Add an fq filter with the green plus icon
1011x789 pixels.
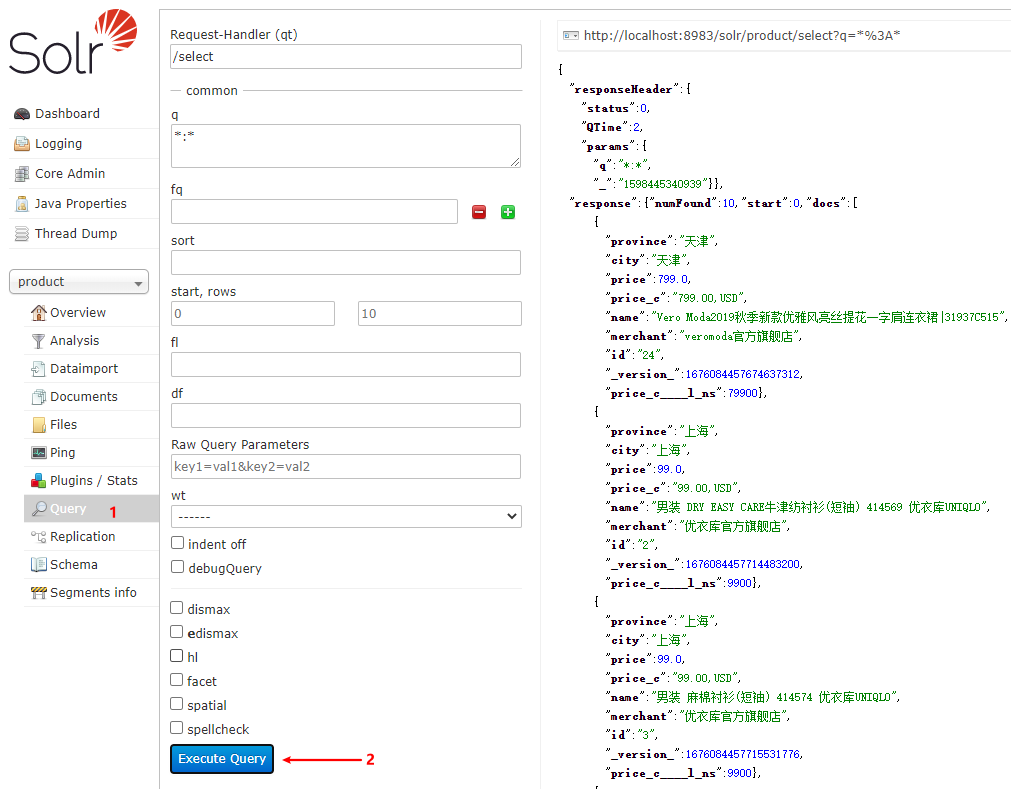click(508, 212)
